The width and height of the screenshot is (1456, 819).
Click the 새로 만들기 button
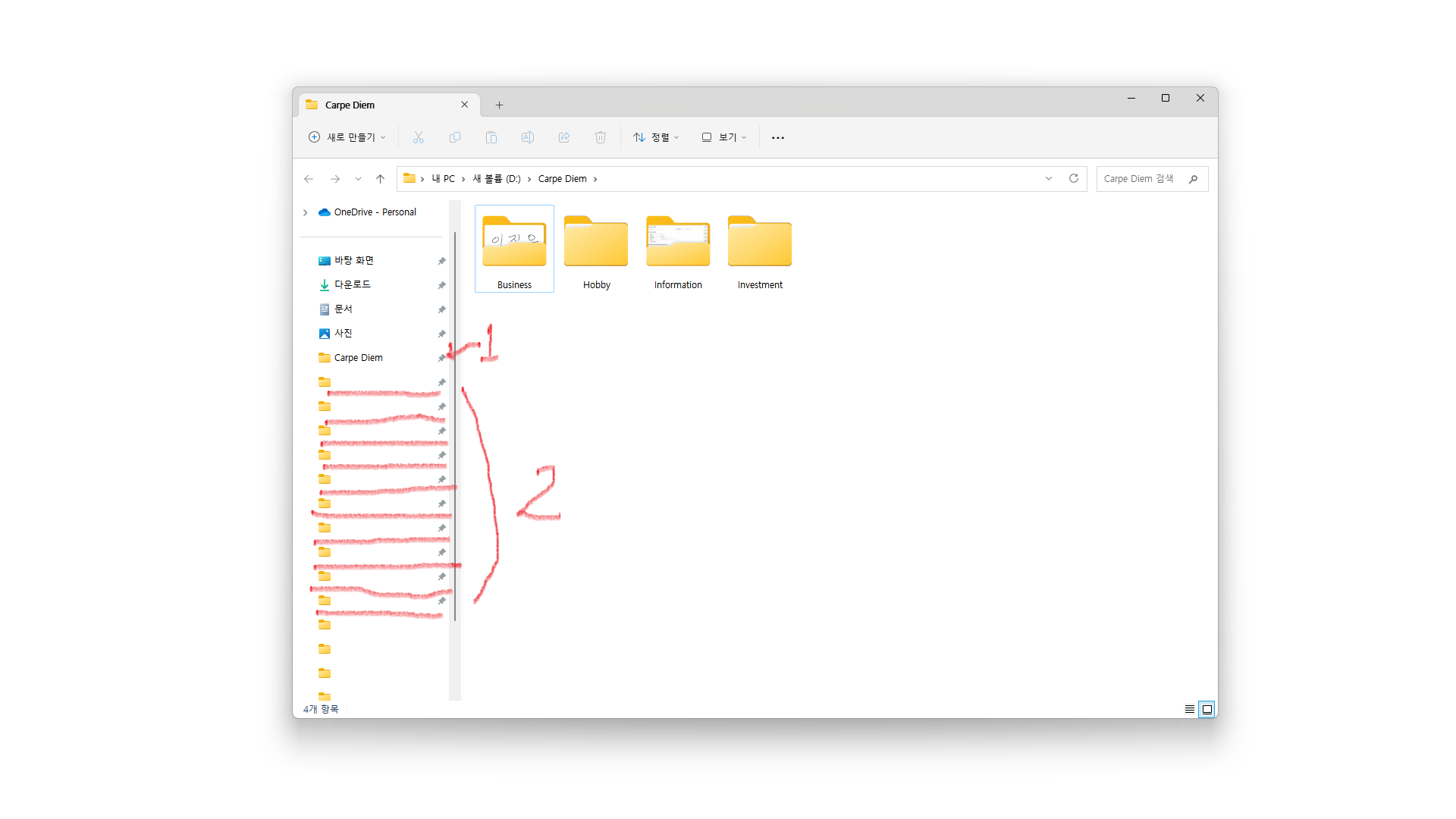click(x=347, y=137)
